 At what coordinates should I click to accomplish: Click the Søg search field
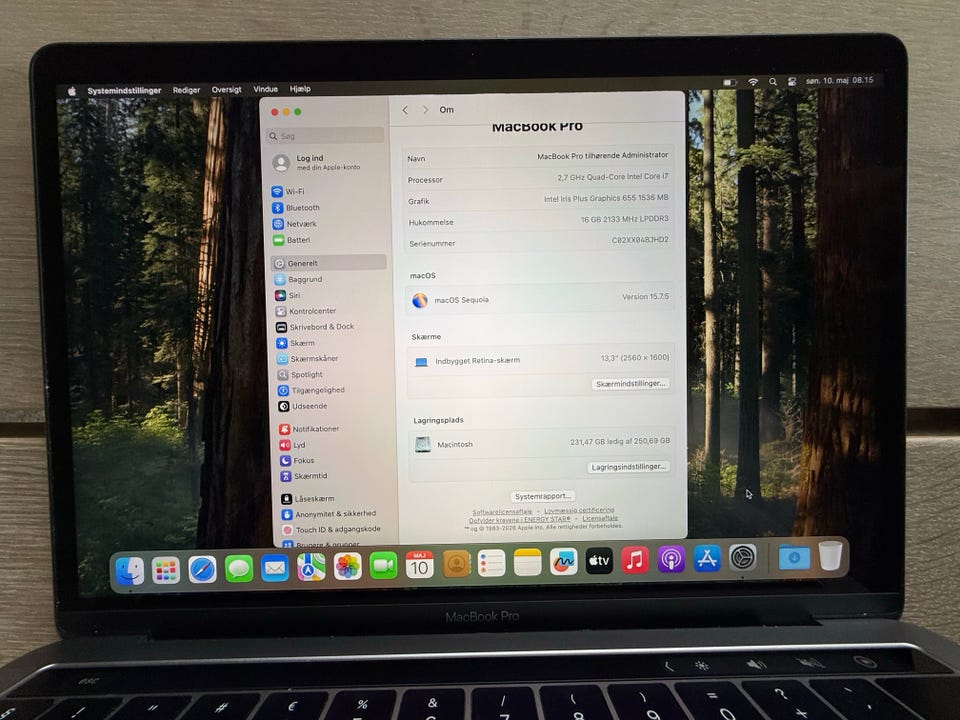coord(326,136)
